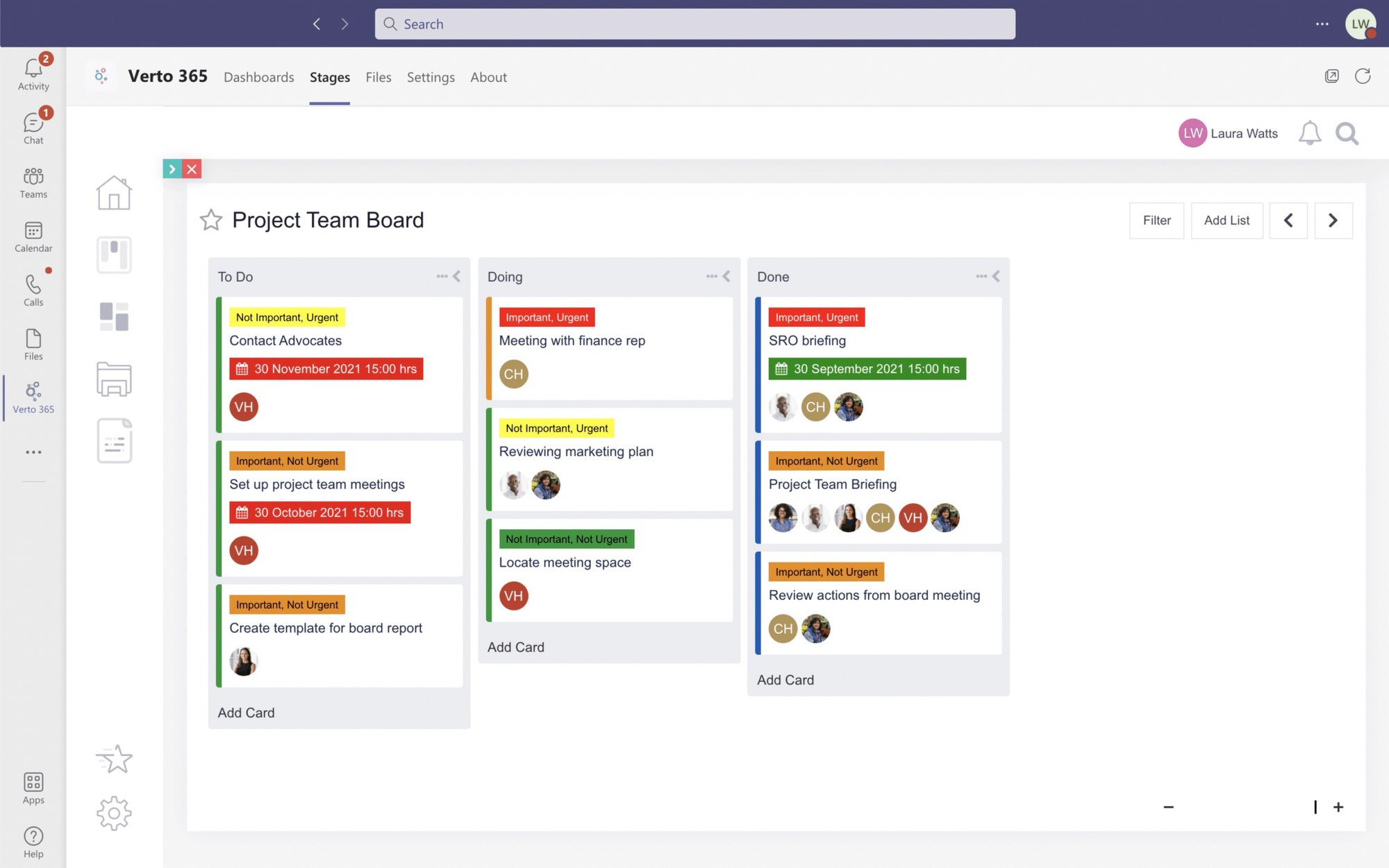Viewport: 1389px width, 868px height.
Task: Click the Filter button
Action: (x=1156, y=220)
